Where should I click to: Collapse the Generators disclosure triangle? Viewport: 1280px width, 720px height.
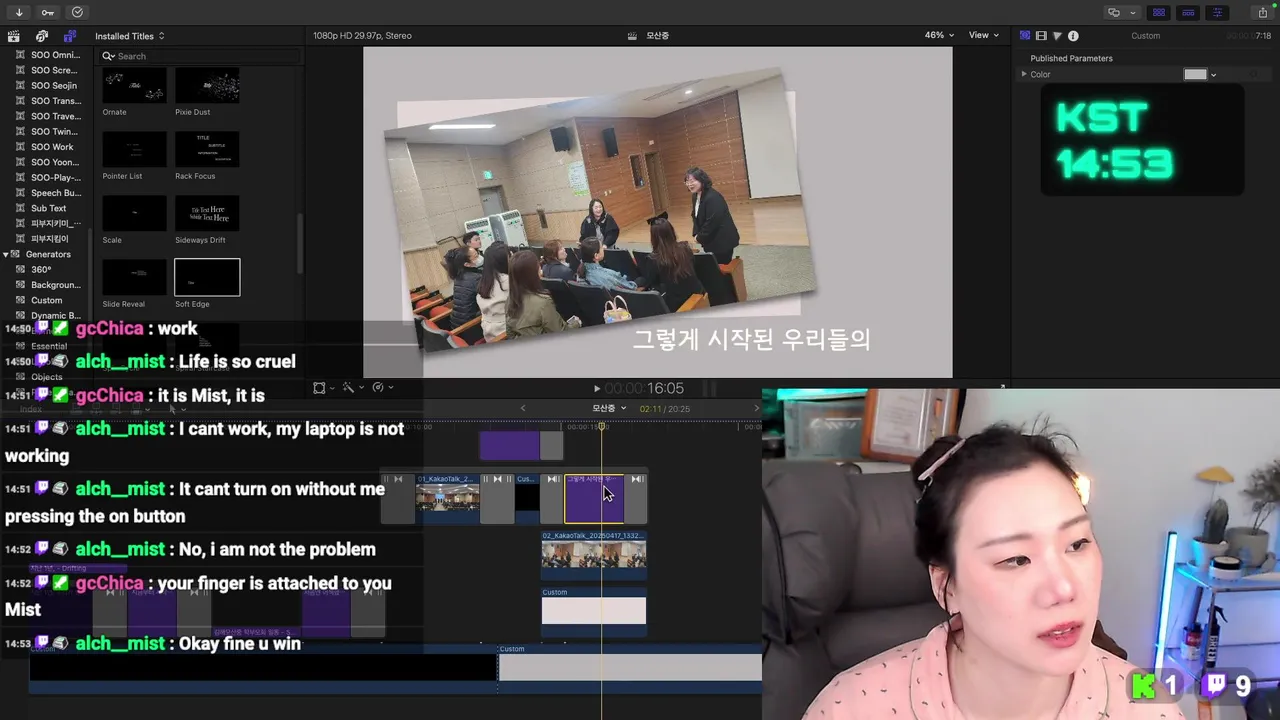(x=6, y=254)
